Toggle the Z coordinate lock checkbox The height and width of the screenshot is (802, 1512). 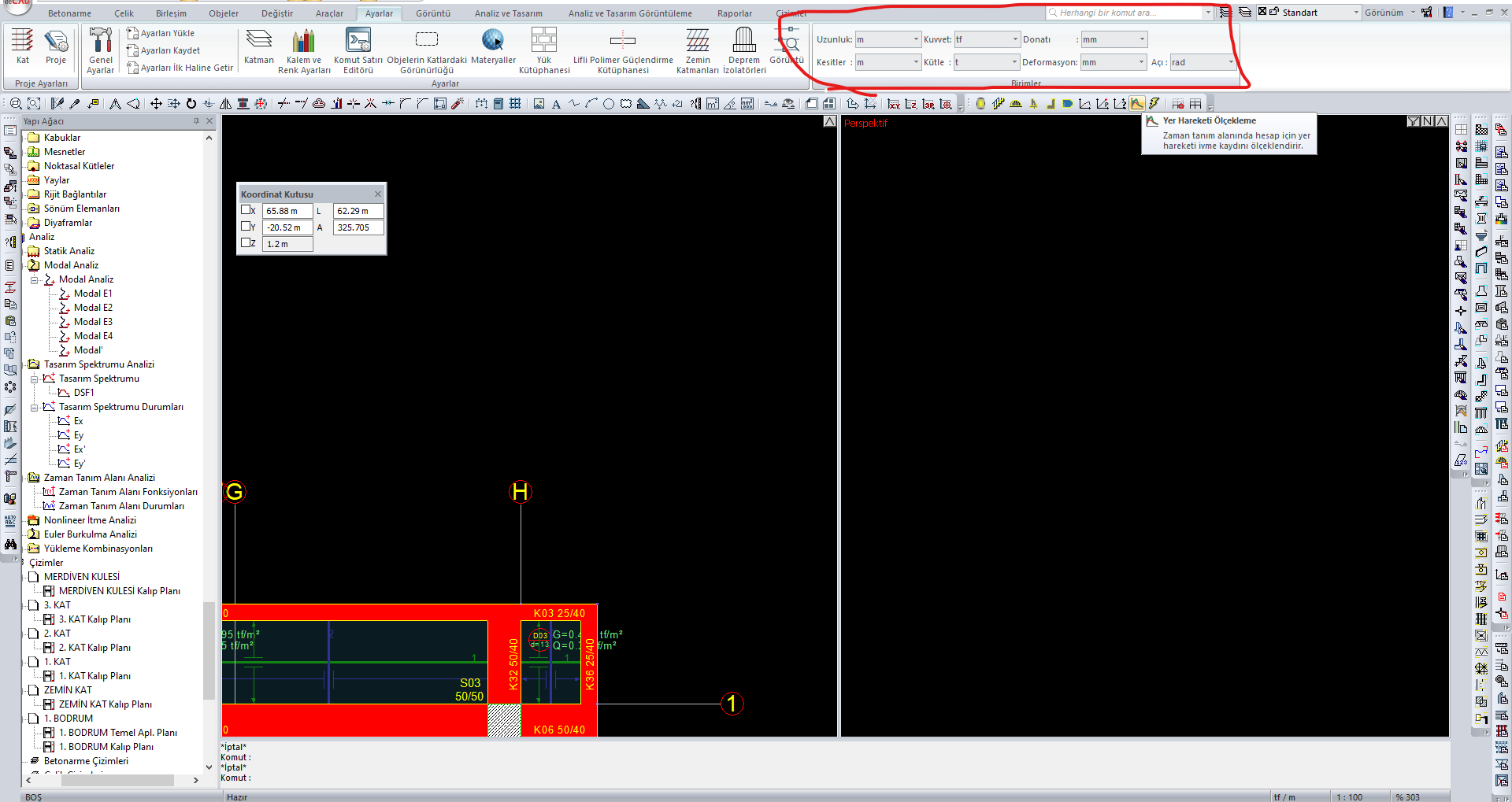246,243
